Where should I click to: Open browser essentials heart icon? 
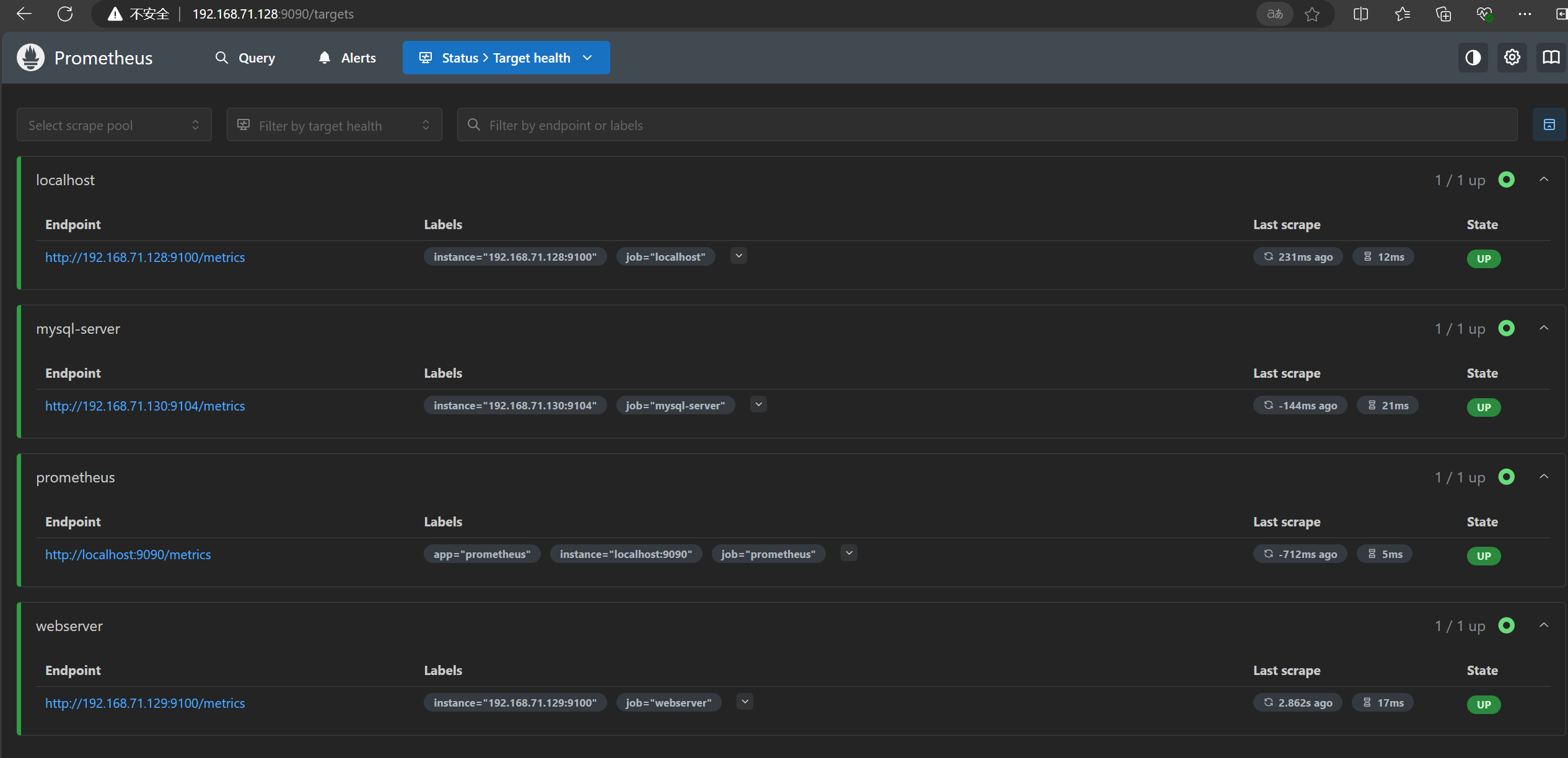pyautogui.click(x=1484, y=14)
